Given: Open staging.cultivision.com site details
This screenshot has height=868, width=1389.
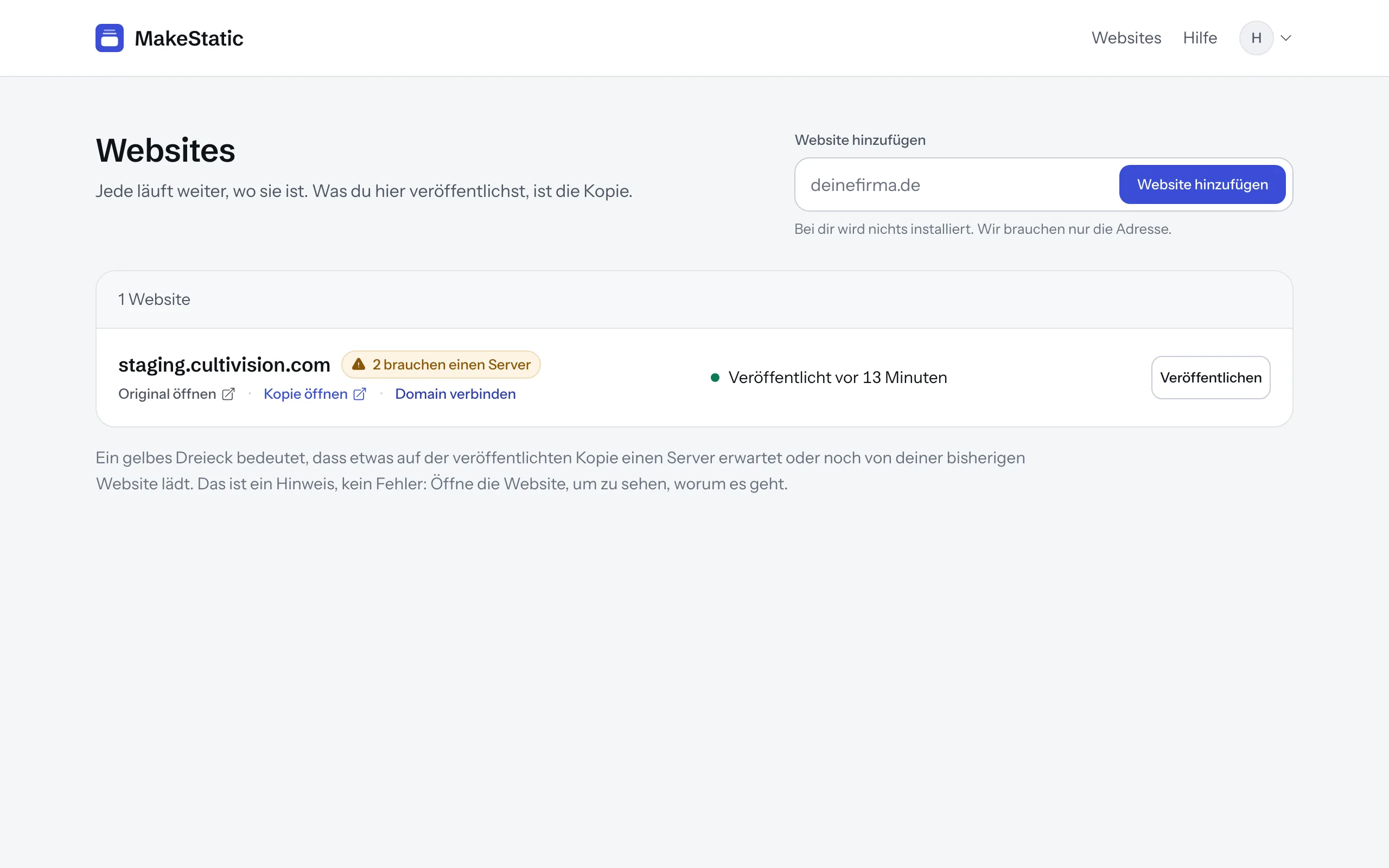Looking at the screenshot, I should [x=224, y=365].
